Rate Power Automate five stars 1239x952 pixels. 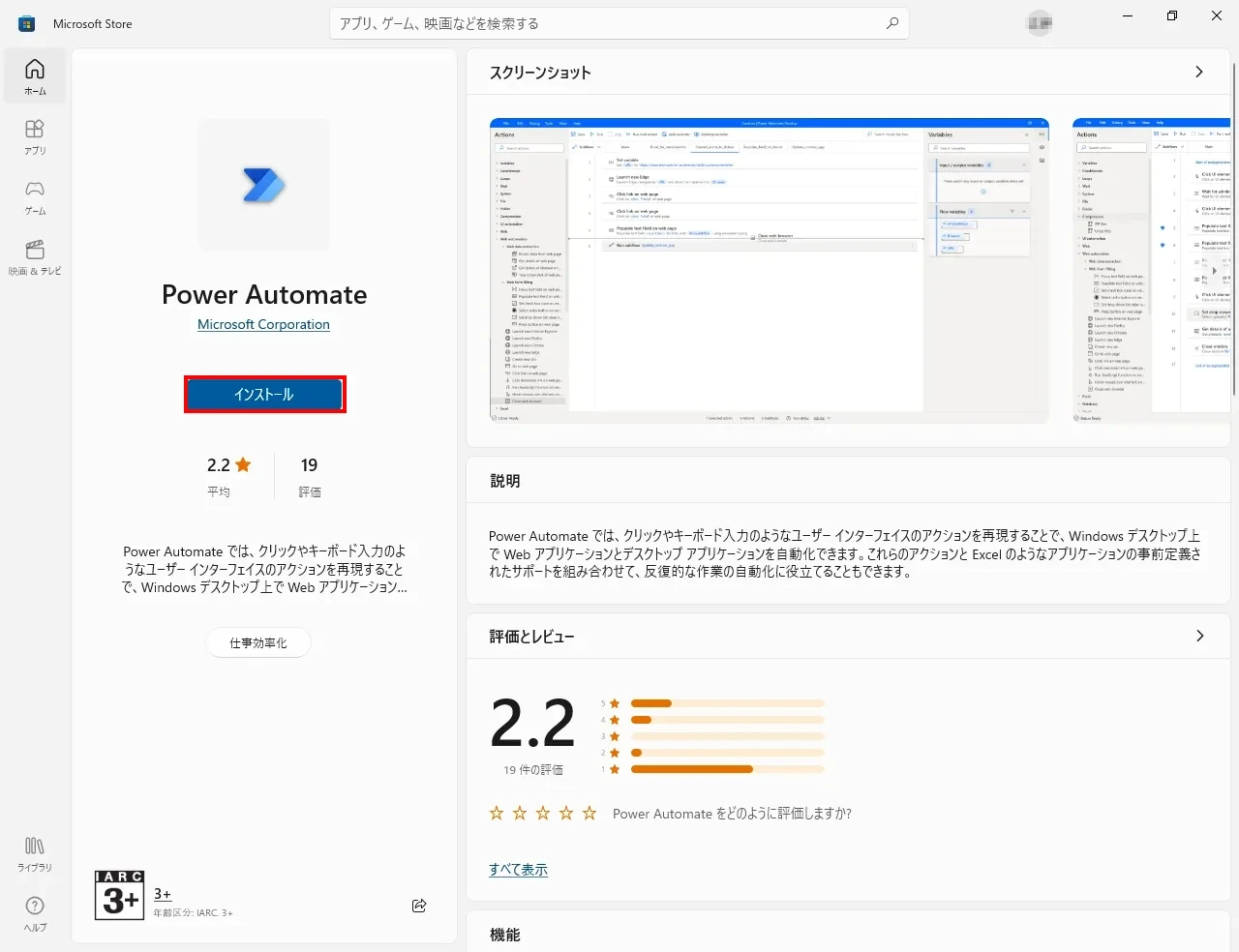click(x=589, y=814)
